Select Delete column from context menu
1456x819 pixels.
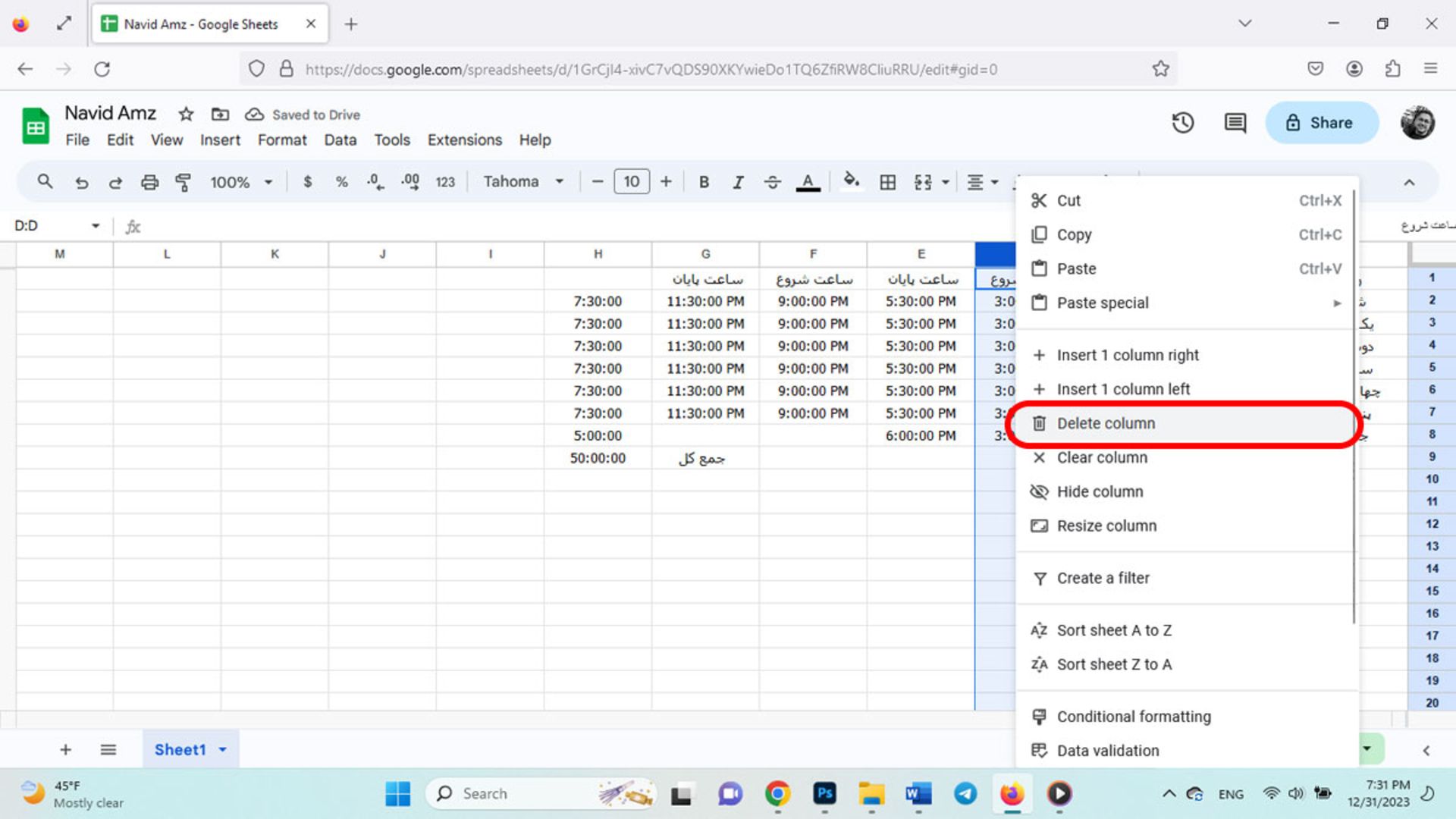click(1106, 423)
